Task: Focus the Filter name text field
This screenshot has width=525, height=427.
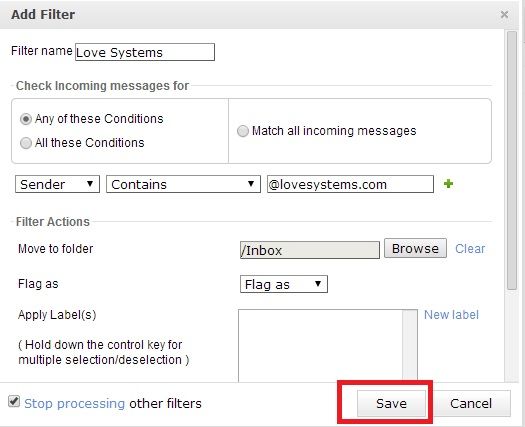Action: (145, 52)
